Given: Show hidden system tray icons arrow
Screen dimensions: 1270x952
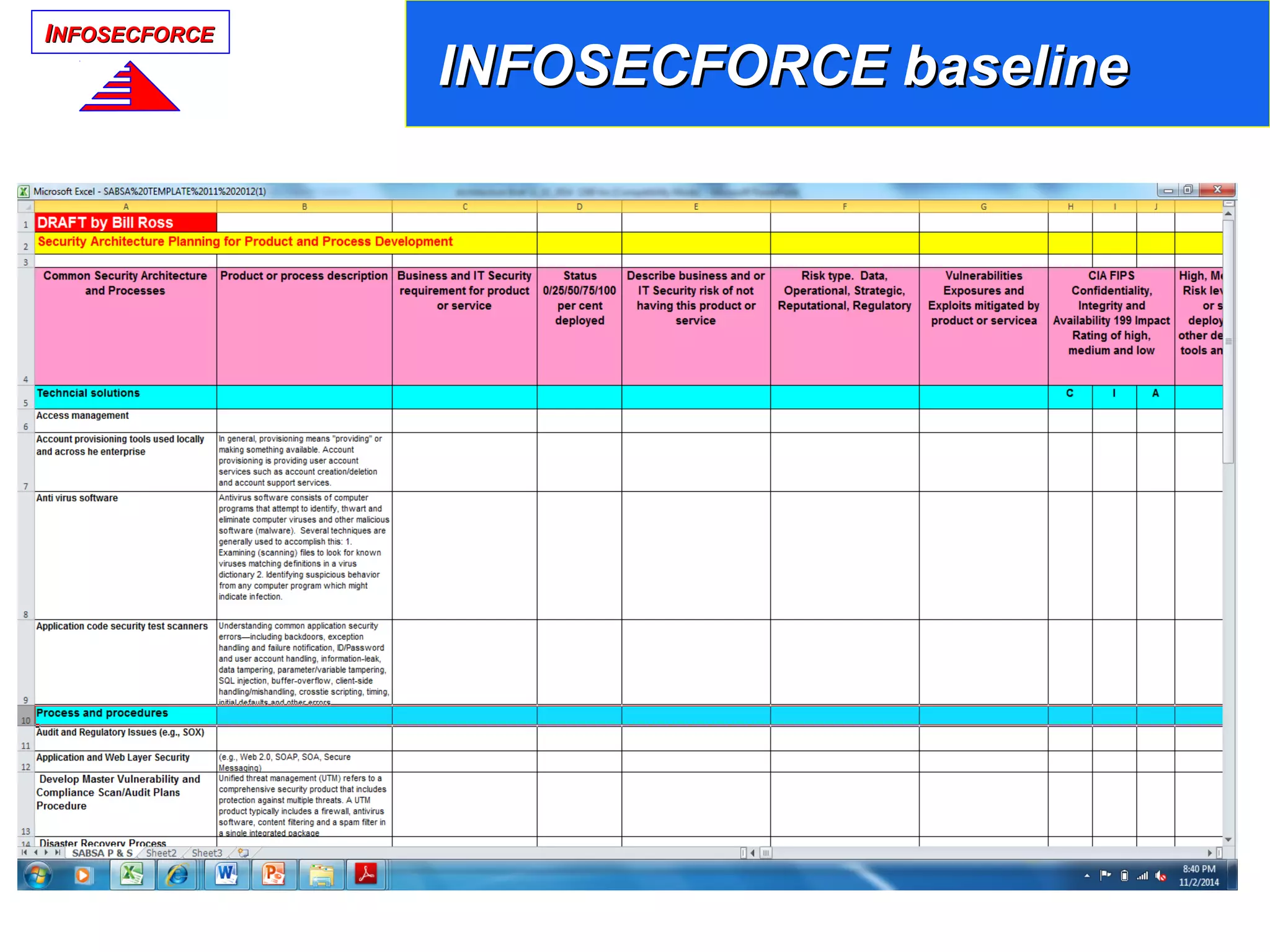Looking at the screenshot, I should [1086, 876].
